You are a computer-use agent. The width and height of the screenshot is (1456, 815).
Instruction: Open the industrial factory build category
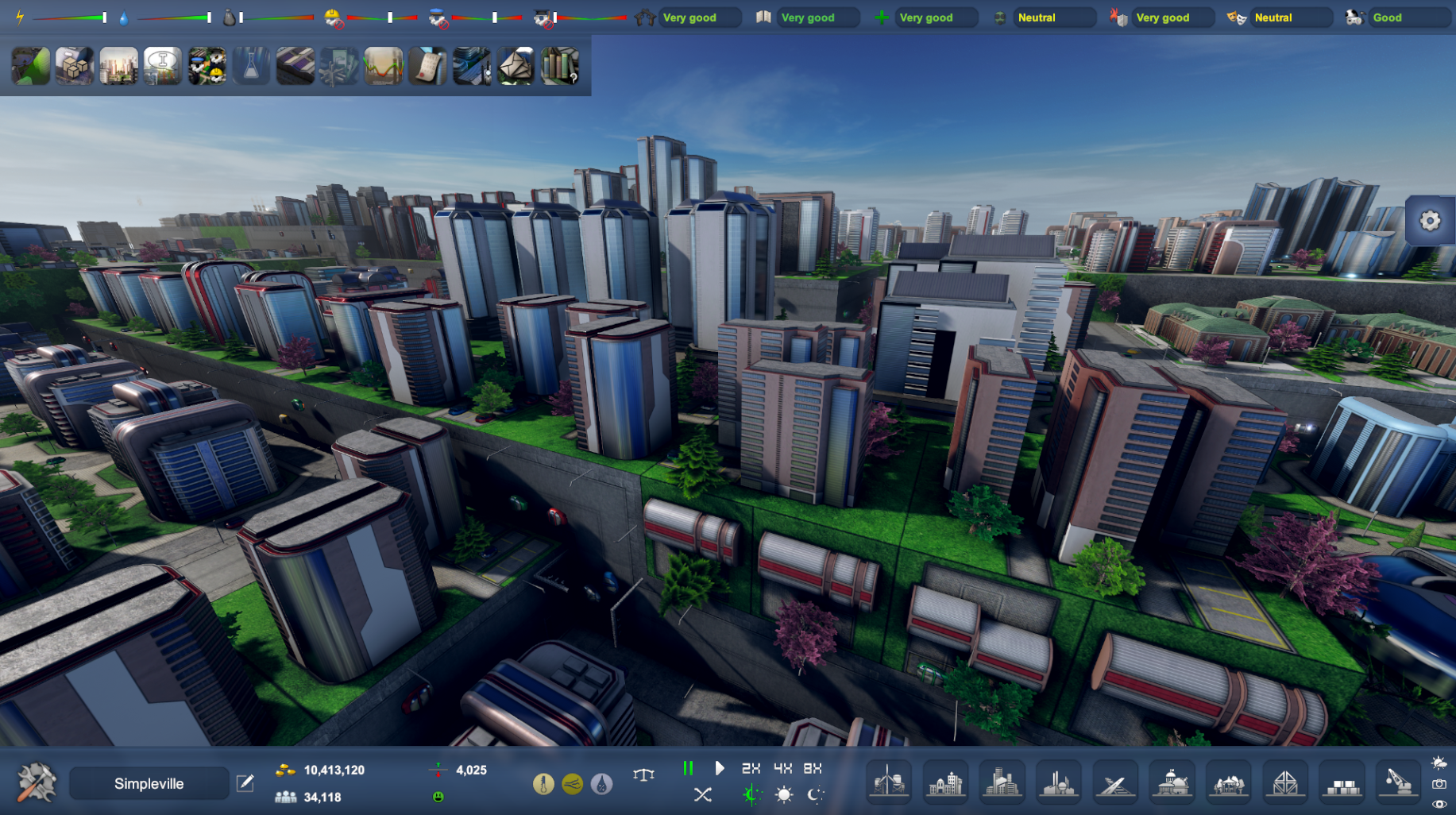click(1059, 782)
